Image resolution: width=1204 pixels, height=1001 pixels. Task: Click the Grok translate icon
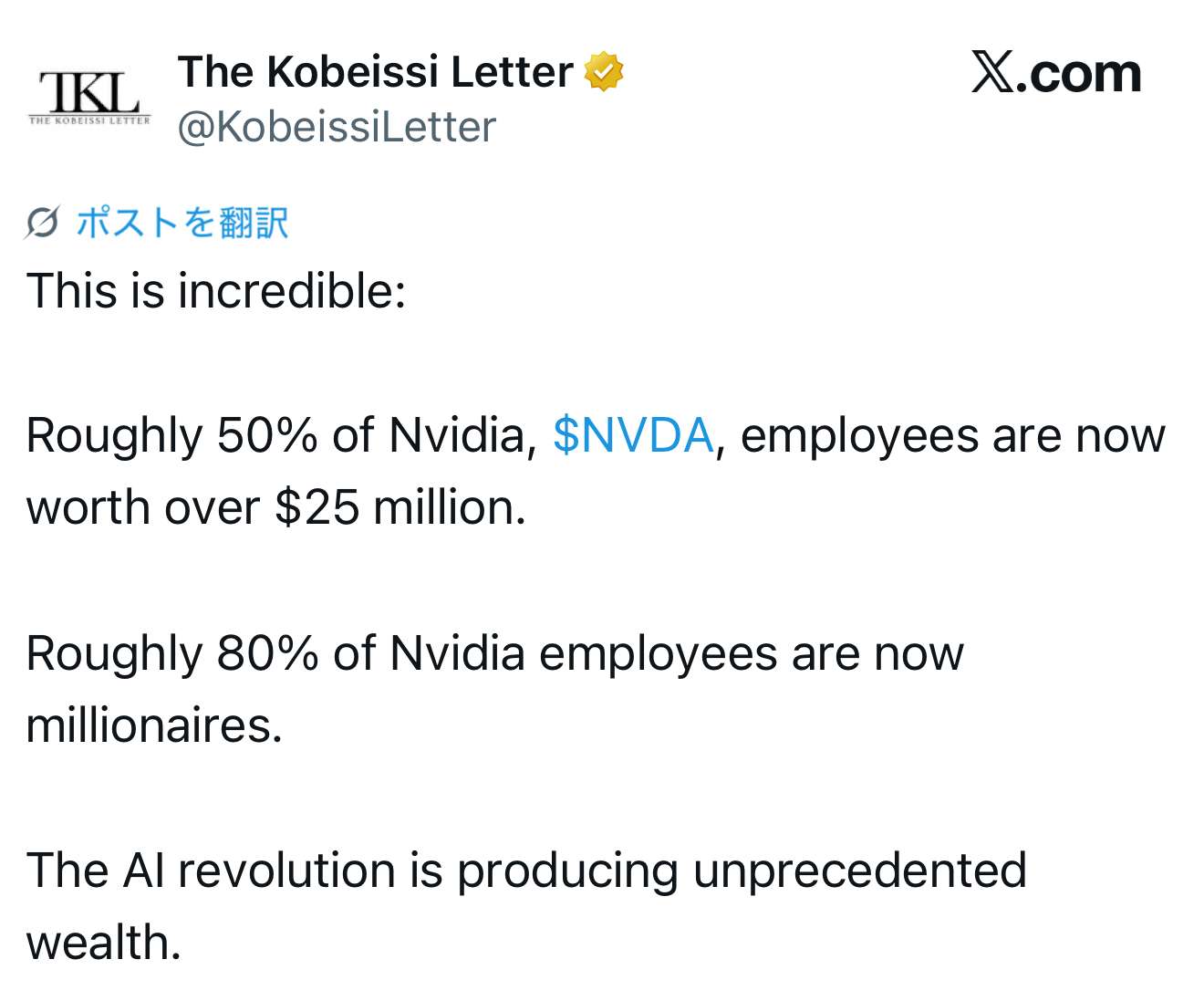(x=42, y=222)
